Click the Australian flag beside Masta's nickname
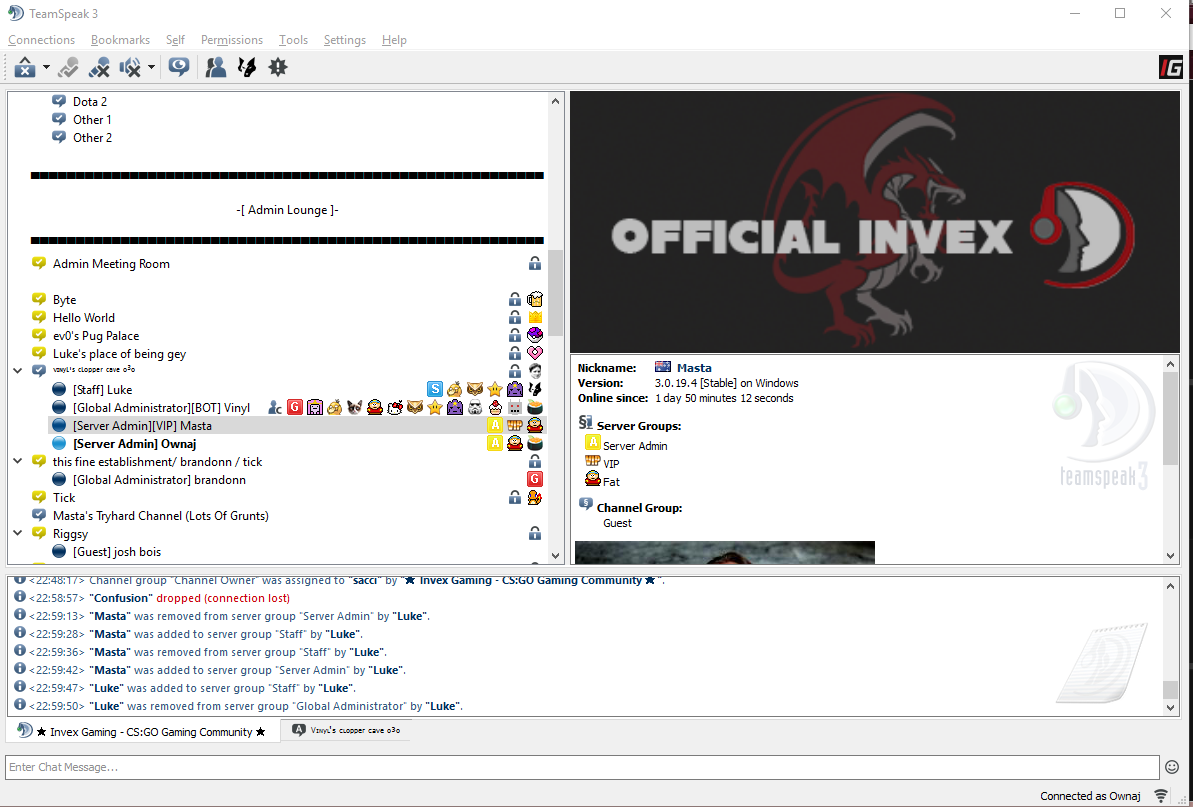 click(663, 367)
